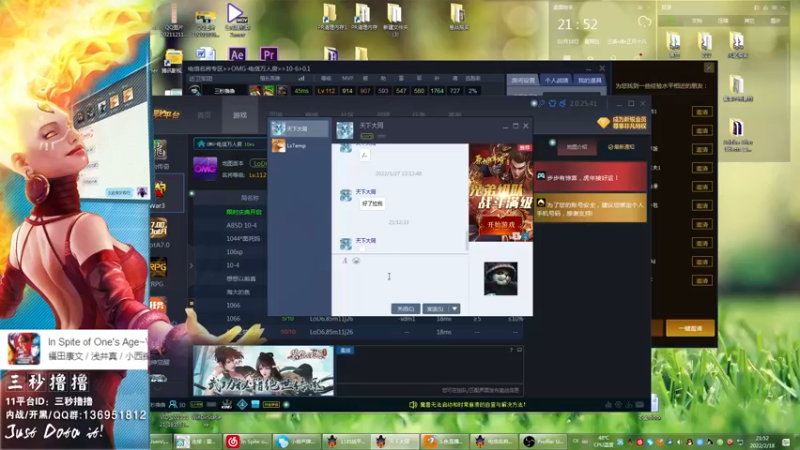Click 天下大同 avatar in chat header
800x450 pixels.
click(345, 130)
